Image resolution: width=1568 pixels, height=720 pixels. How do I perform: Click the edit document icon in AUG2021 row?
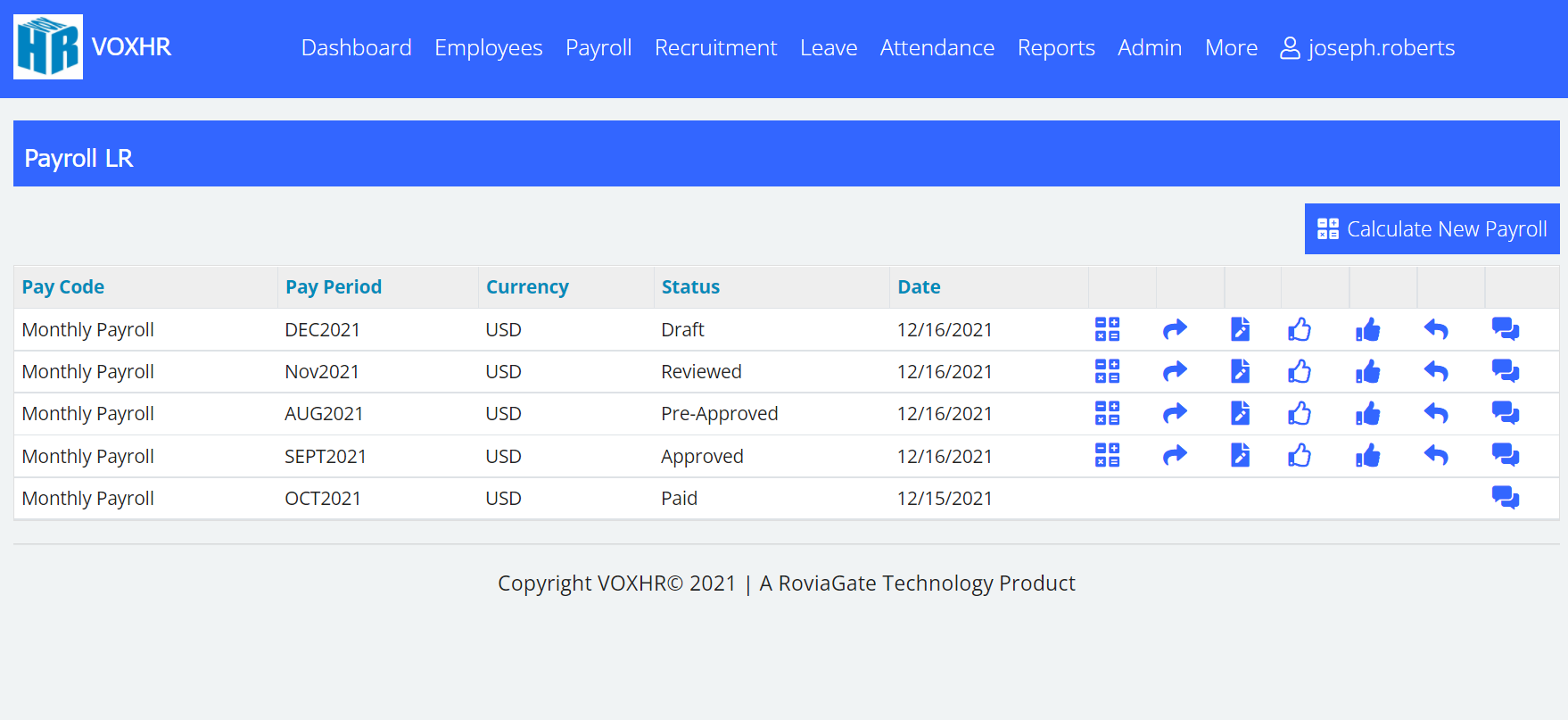[1240, 413]
